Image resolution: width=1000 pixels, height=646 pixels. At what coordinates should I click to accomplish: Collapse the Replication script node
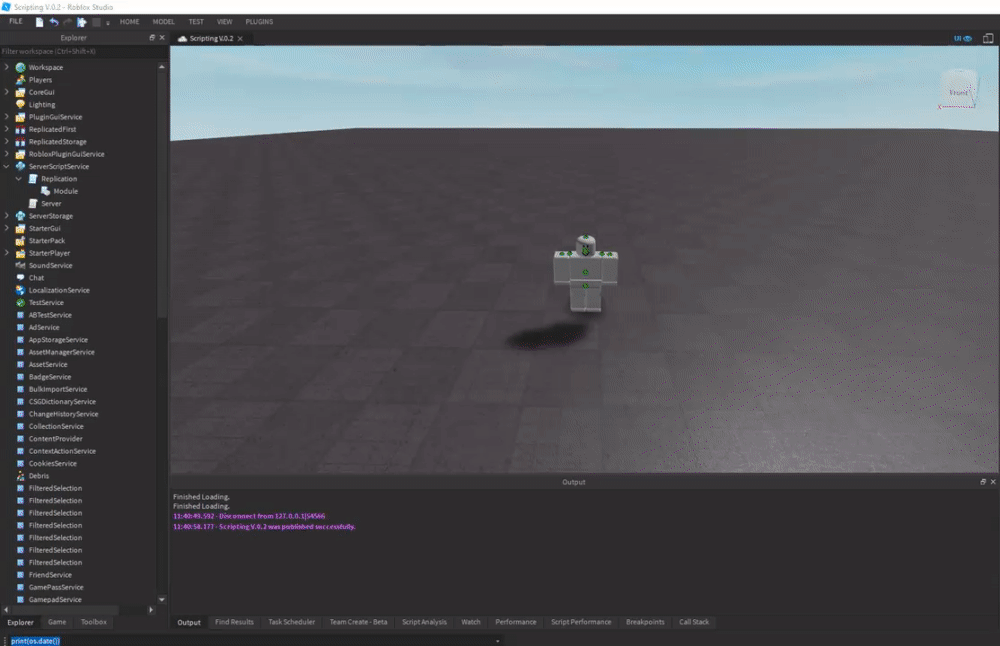pos(18,179)
